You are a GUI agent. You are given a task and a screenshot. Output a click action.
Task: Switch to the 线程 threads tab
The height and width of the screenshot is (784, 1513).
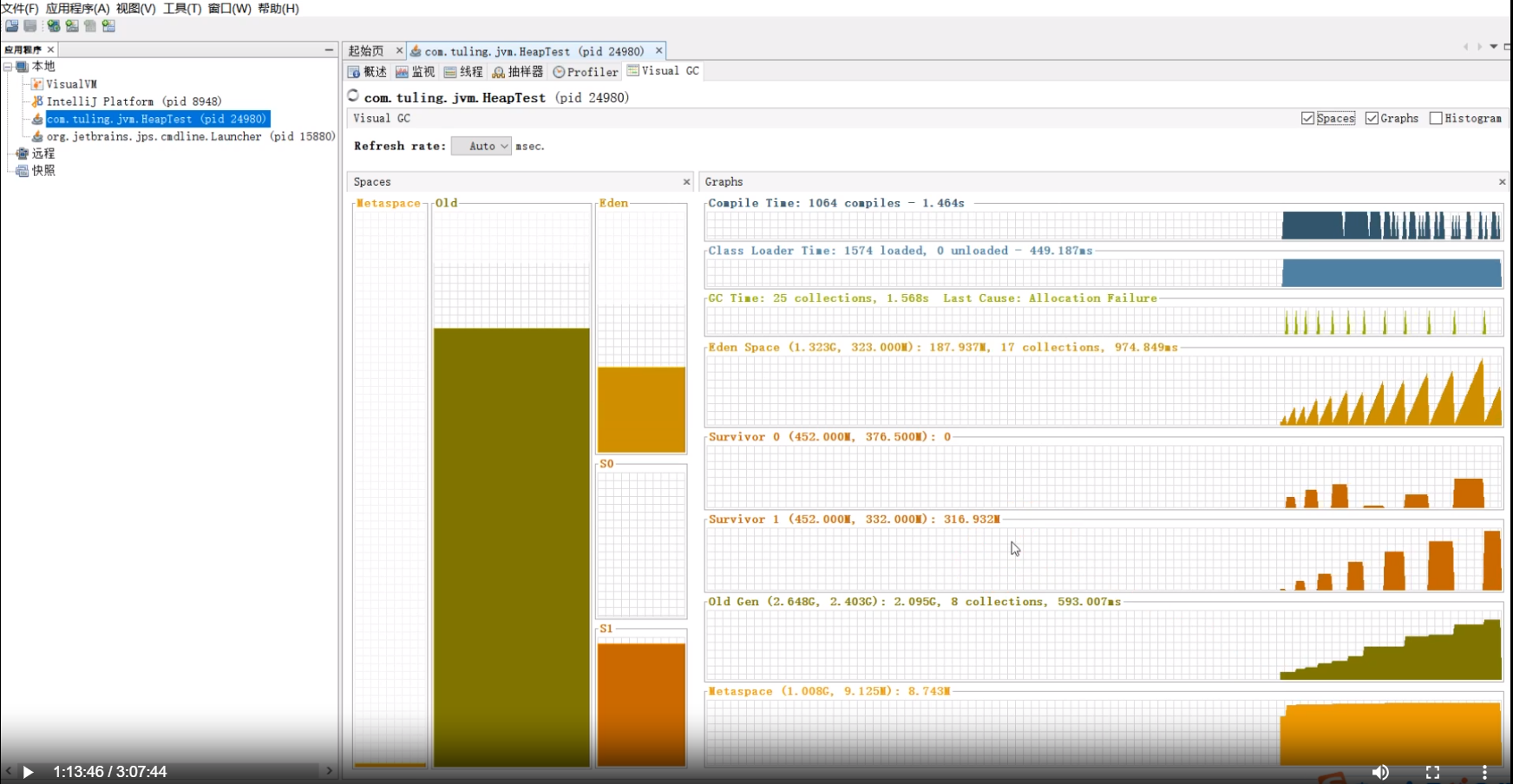click(463, 72)
